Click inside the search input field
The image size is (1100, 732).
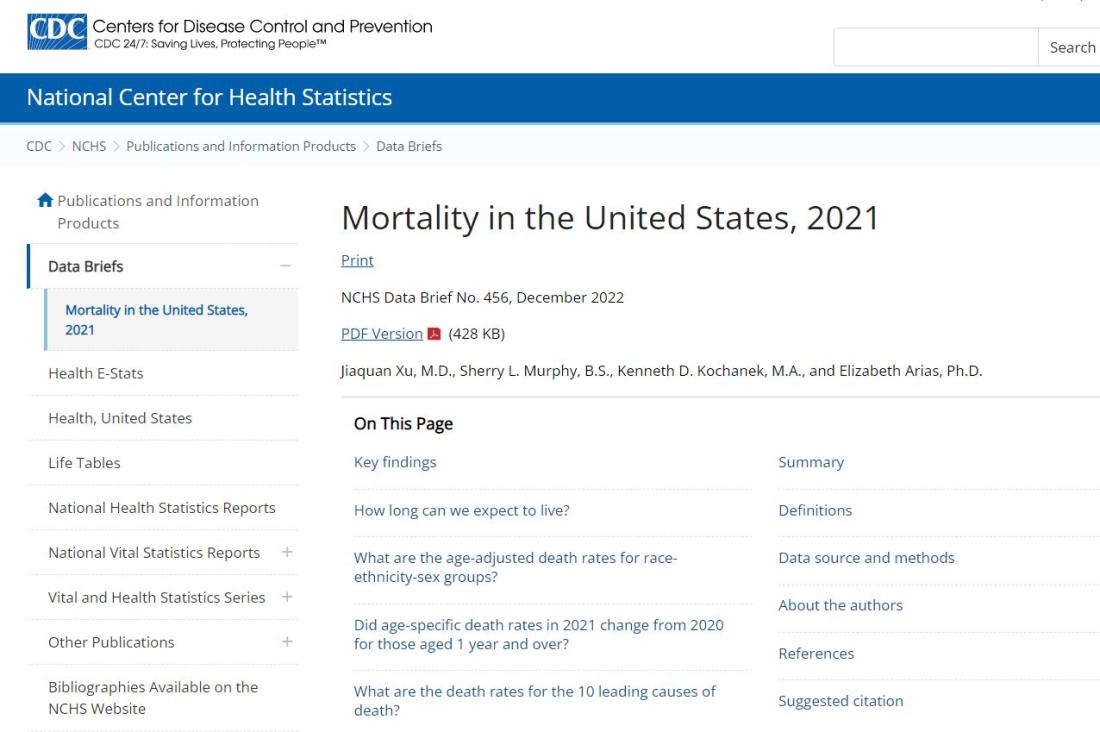coord(936,47)
